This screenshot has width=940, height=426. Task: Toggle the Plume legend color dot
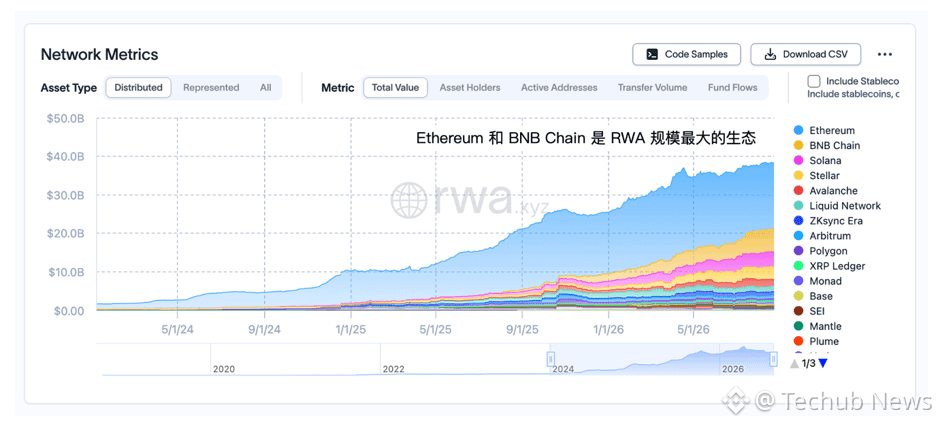pyautogui.click(x=798, y=342)
